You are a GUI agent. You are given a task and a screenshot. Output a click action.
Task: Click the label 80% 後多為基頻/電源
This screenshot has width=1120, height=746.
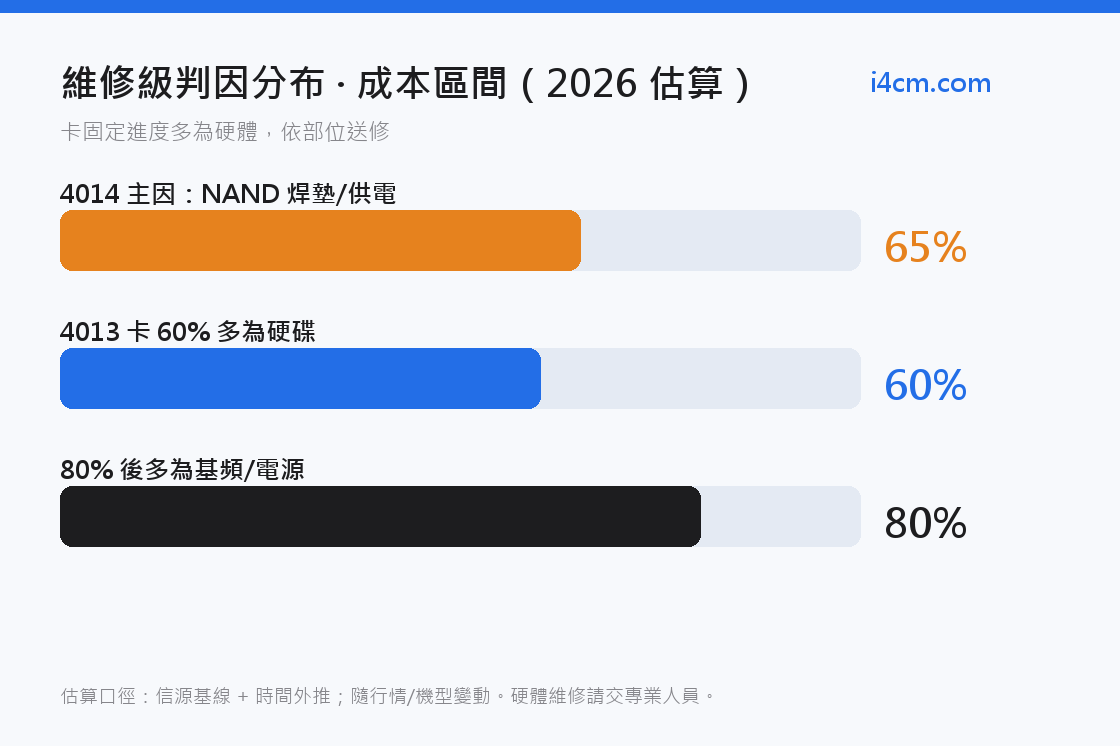182,469
